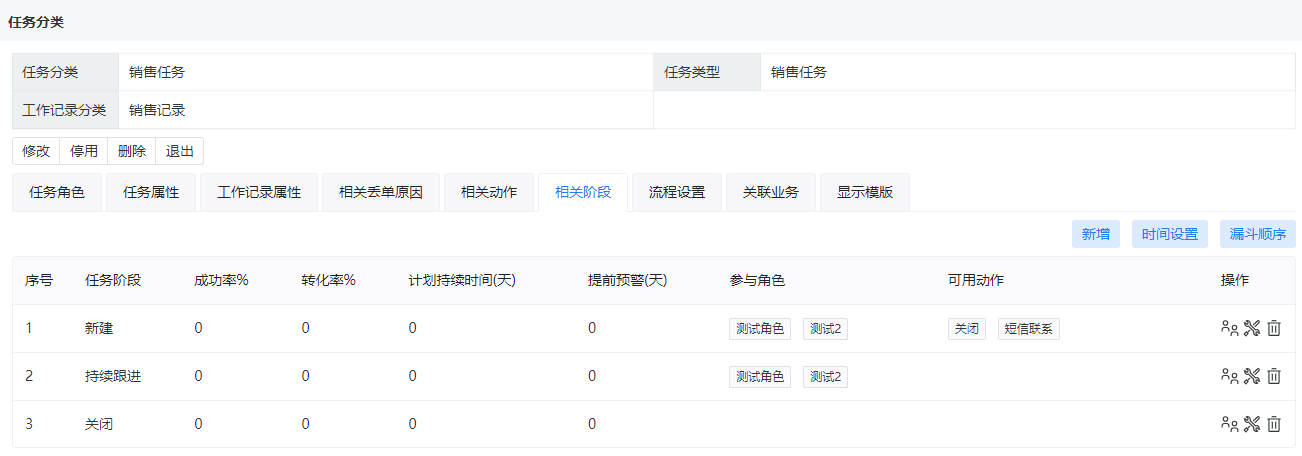The image size is (1302, 456).
Task: Delete the 持续跟进 stage via trash icon
Action: pyautogui.click(x=1274, y=376)
